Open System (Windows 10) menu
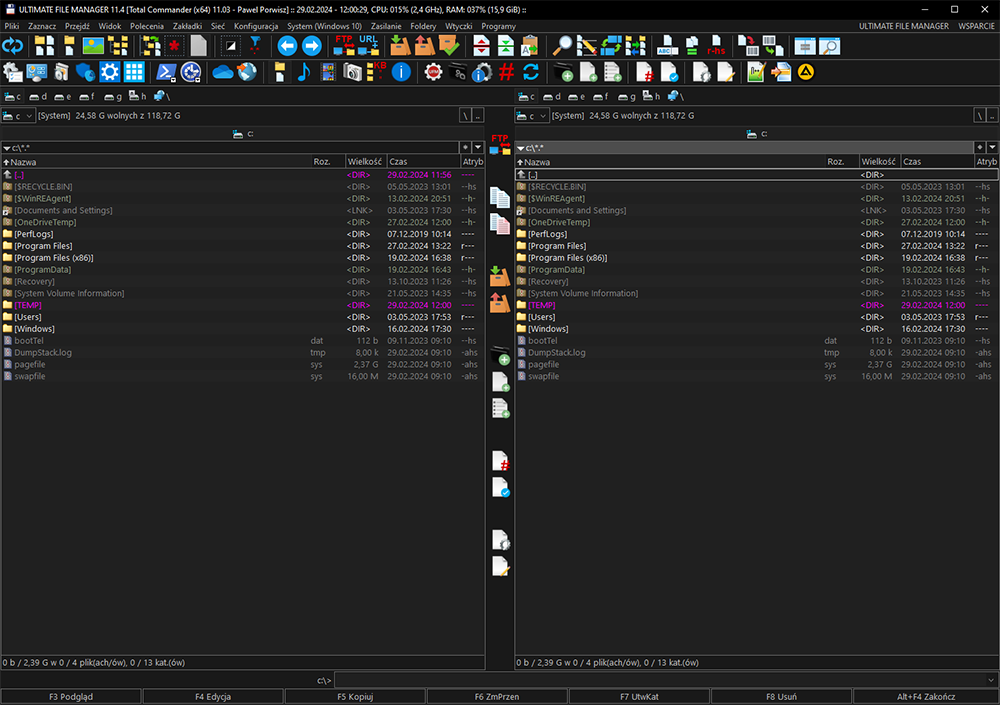Image resolution: width=1000 pixels, height=705 pixels. pos(324,26)
